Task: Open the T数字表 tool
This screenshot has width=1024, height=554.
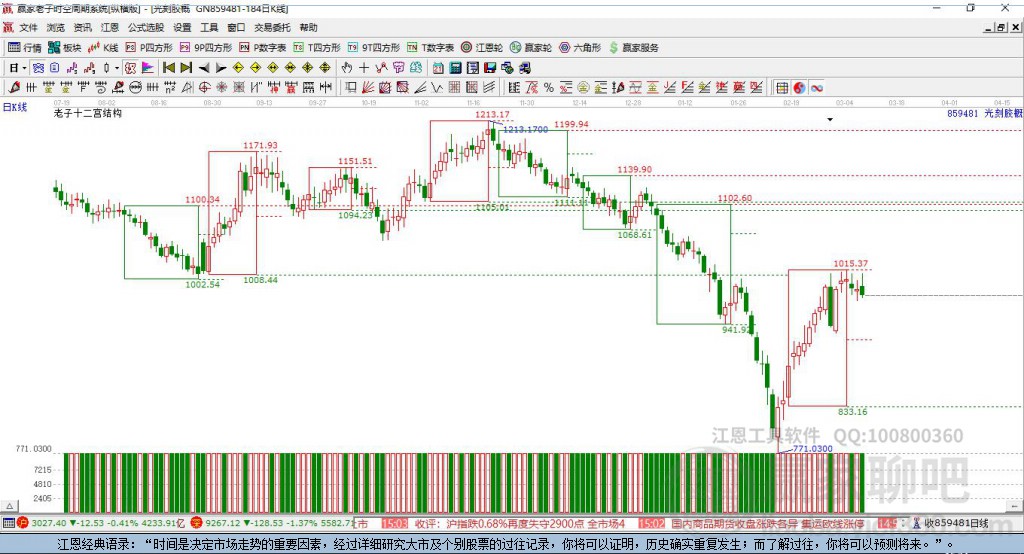Action: [x=430, y=48]
